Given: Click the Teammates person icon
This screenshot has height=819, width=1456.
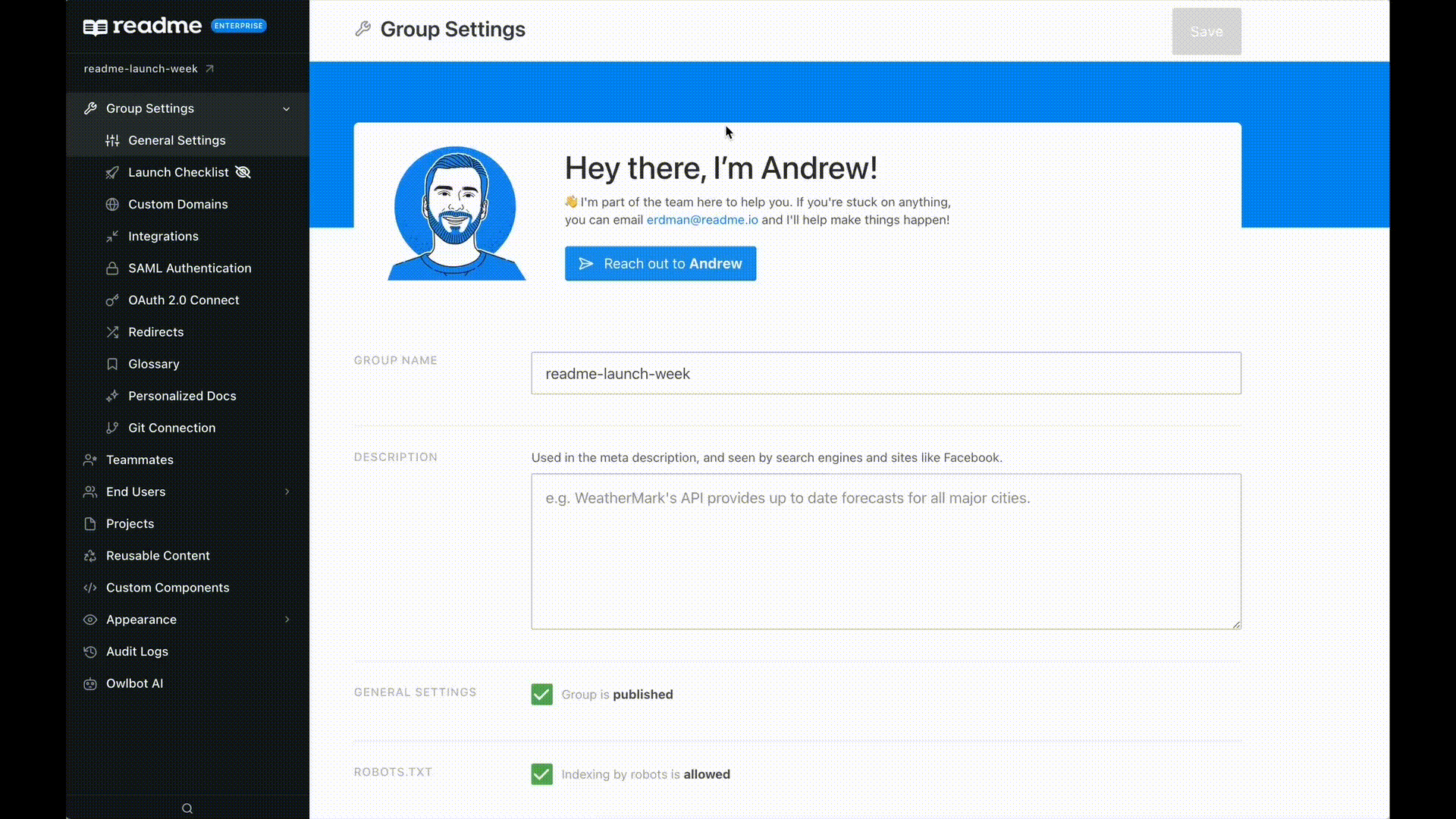Looking at the screenshot, I should (90, 460).
